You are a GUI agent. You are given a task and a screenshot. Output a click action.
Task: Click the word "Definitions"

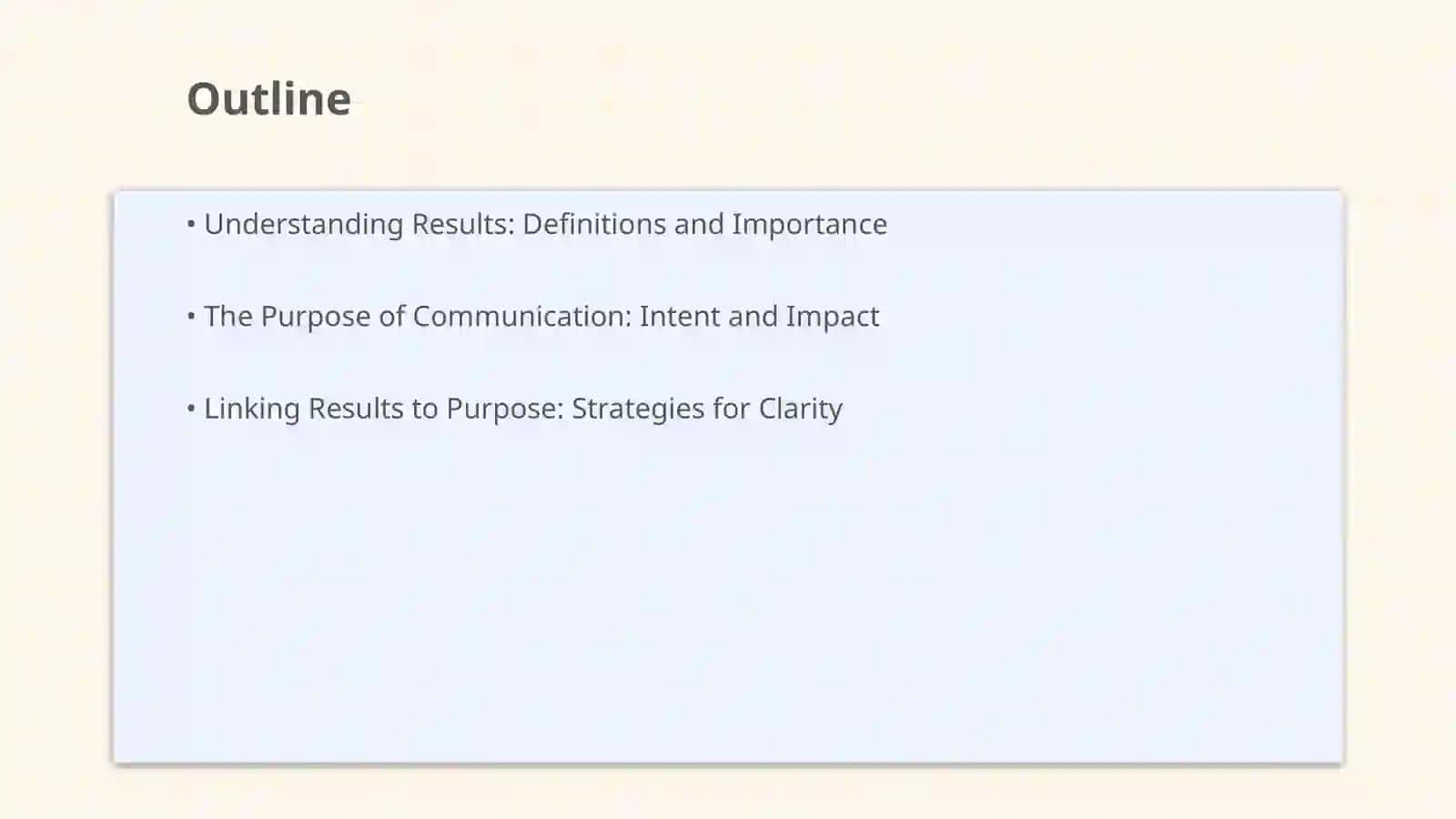coord(594,224)
